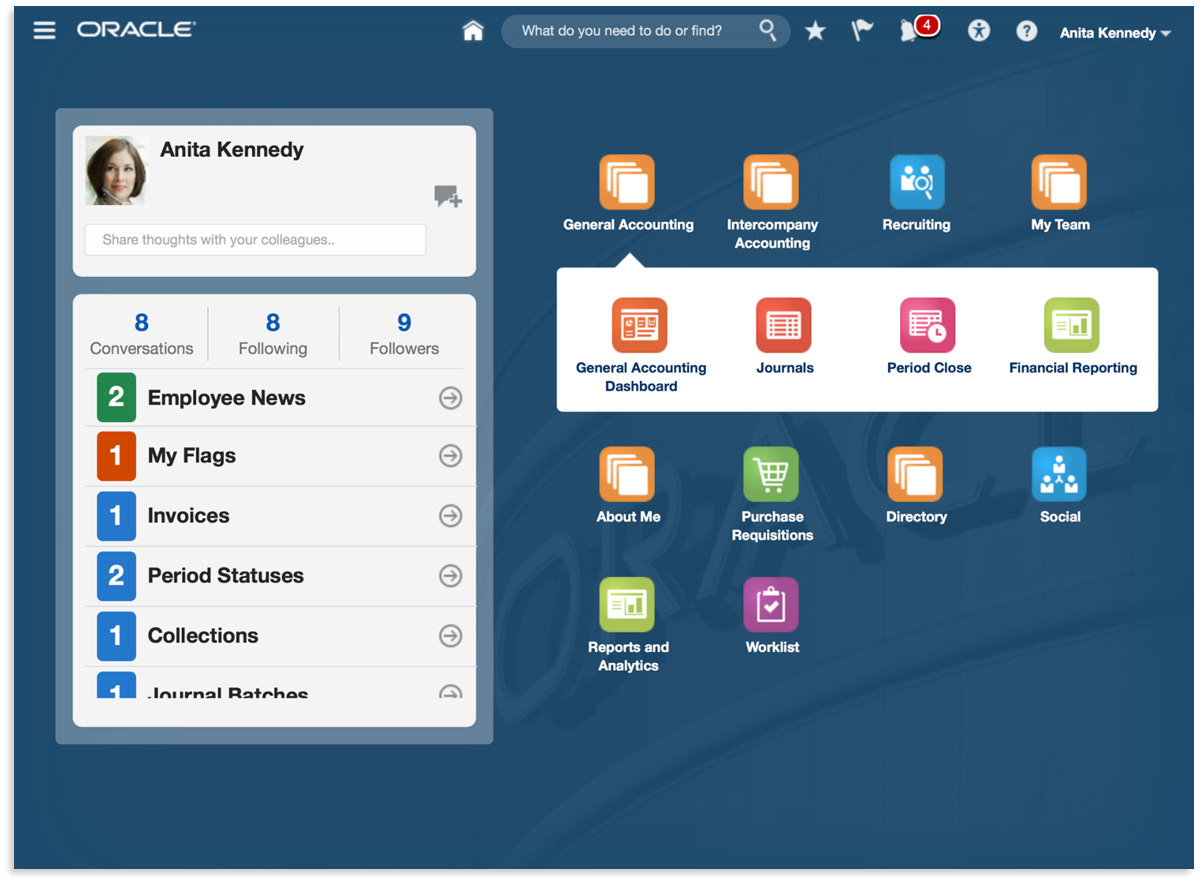This screenshot has width=1200, height=883.
Task: Click the Share thoughts text field
Action: coord(255,240)
